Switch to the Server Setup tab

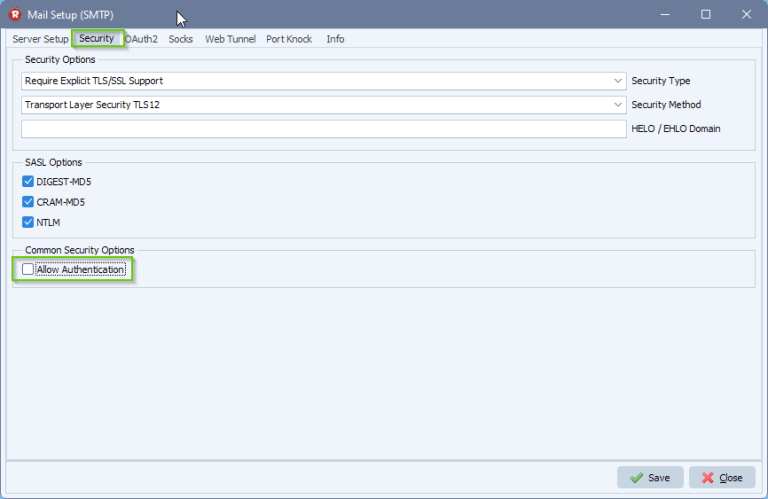(40, 39)
